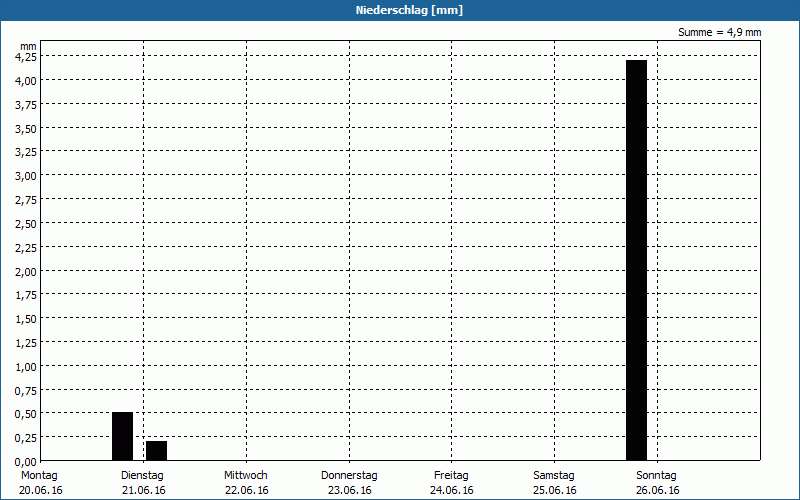Click the 1,25 y-axis value
Screen dimensions: 800x500
click(x=26, y=343)
